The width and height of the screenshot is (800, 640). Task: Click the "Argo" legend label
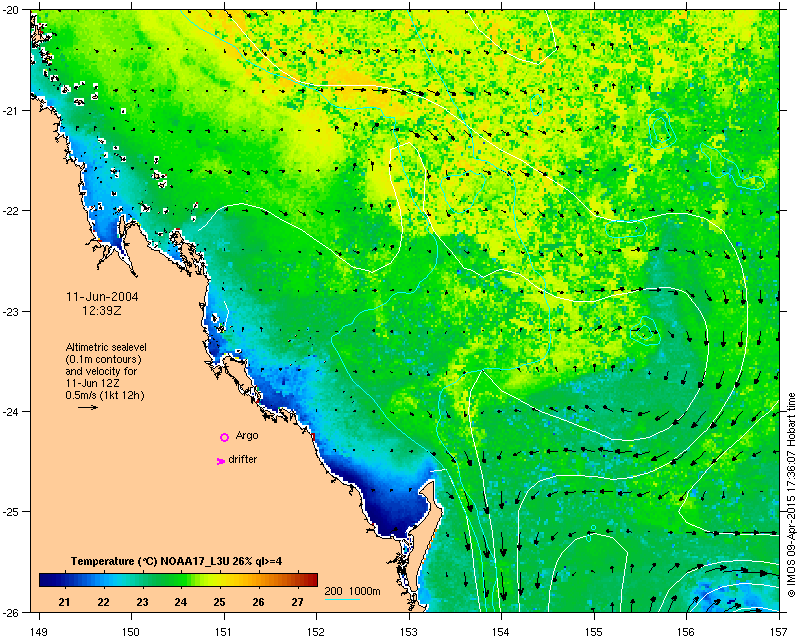tap(247, 436)
